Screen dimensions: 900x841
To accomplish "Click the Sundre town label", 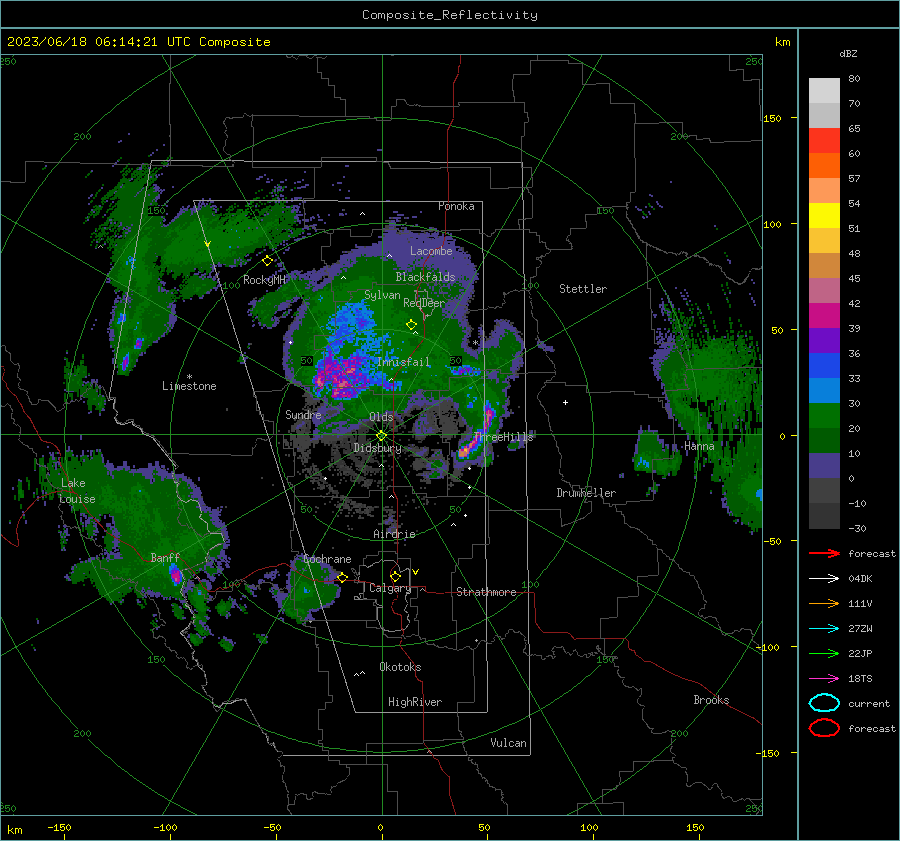I will [304, 415].
